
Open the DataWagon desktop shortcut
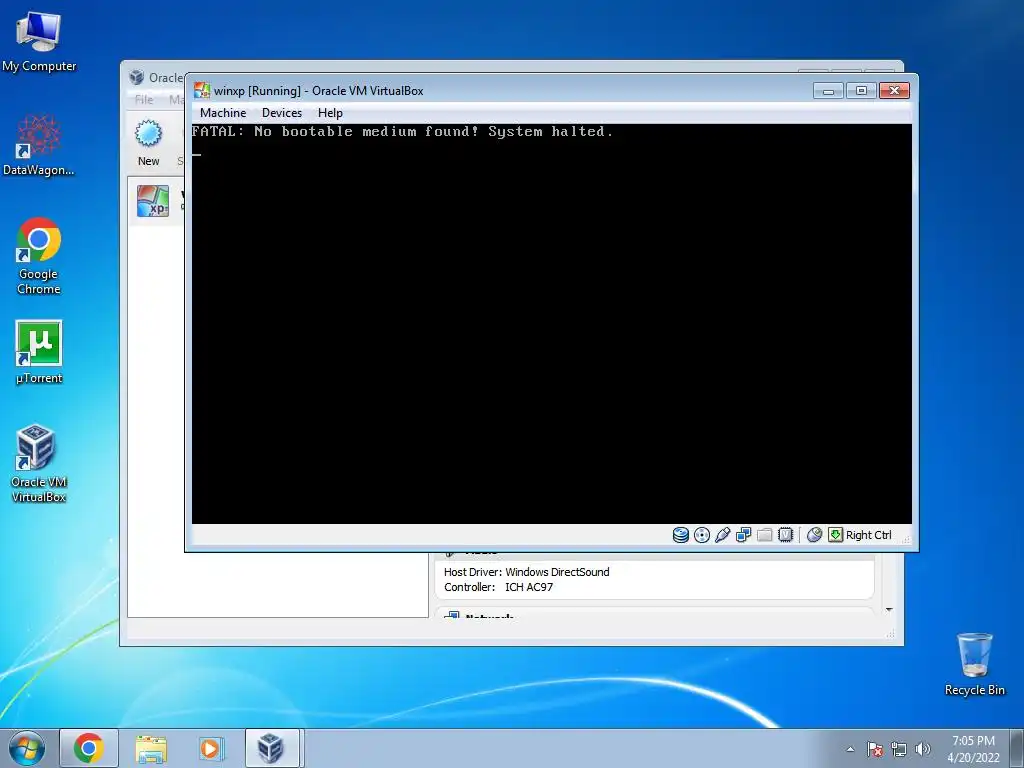point(39,136)
